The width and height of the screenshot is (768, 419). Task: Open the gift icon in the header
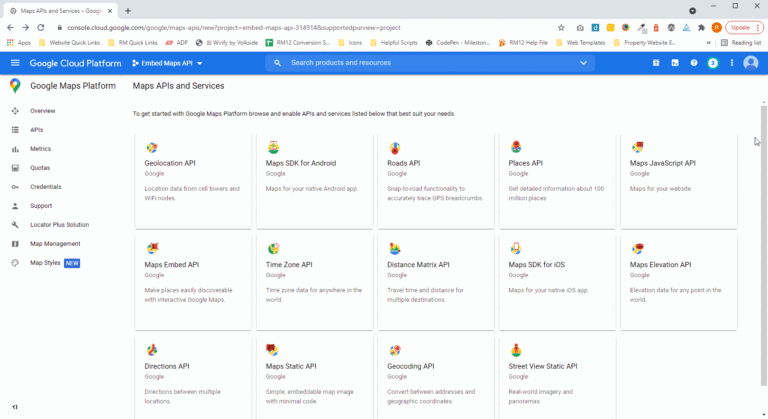point(656,63)
